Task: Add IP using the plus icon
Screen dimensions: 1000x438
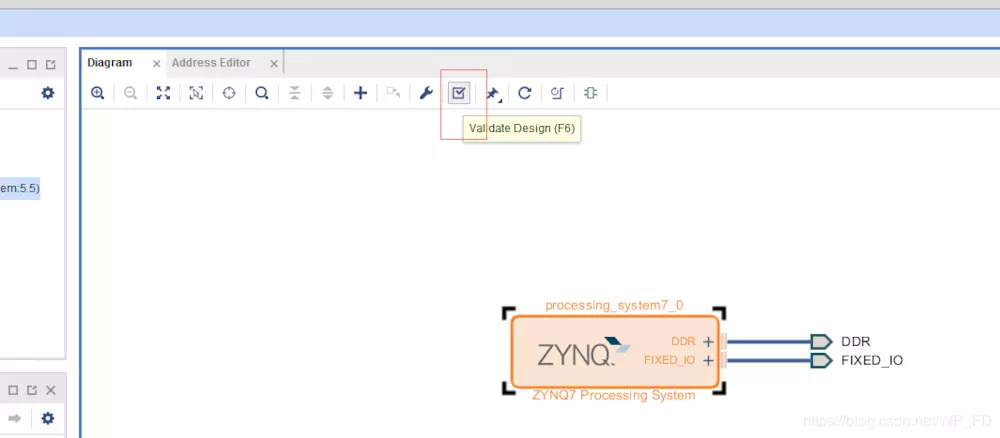Action: coord(360,93)
